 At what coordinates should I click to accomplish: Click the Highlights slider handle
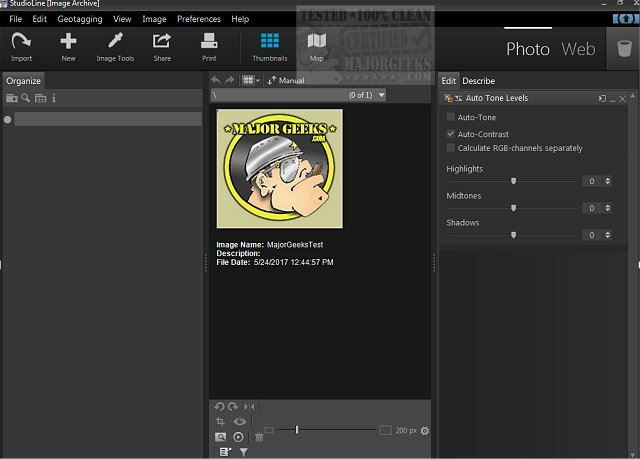(514, 181)
